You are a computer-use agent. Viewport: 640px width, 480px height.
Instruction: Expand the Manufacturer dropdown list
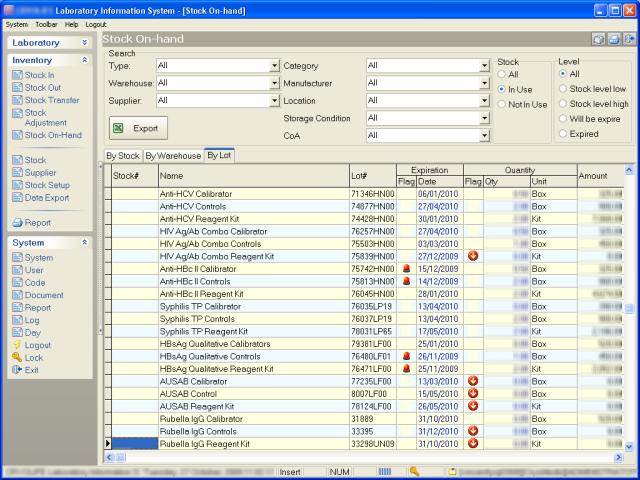pyautogui.click(x=483, y=84)
